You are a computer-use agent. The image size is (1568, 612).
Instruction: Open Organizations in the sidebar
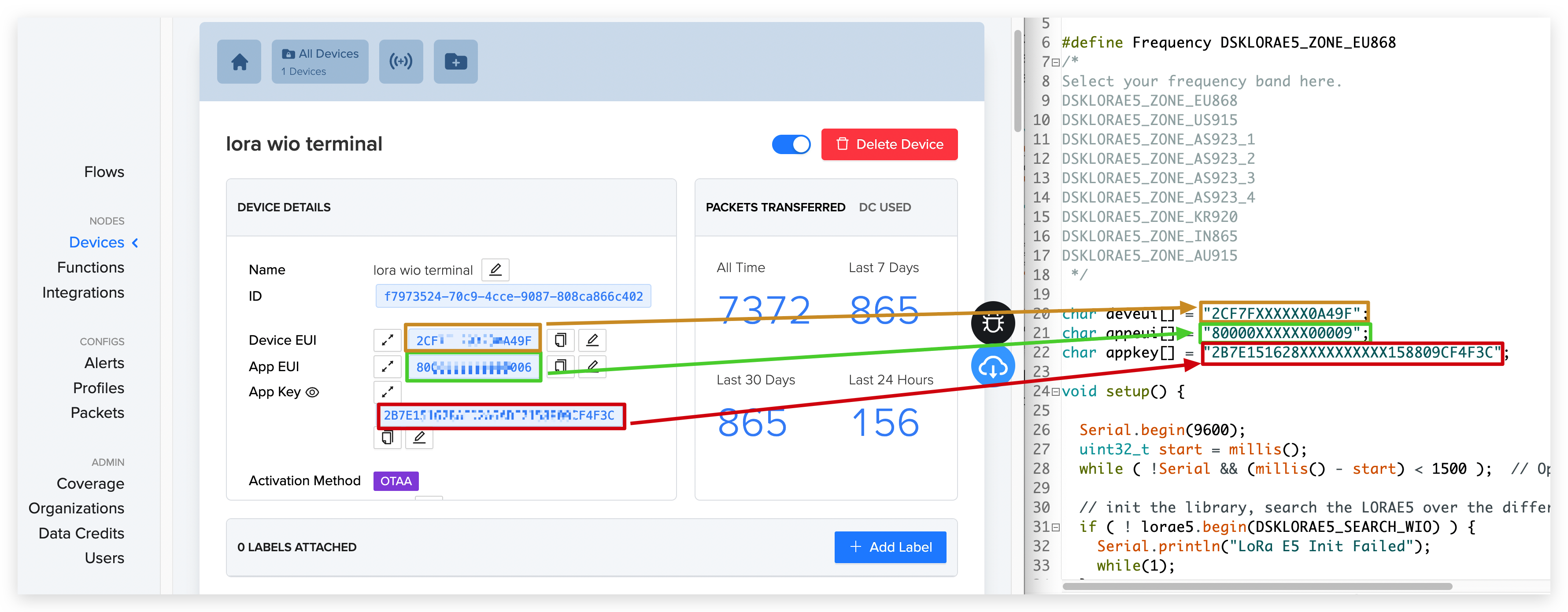tap(76, 508)
